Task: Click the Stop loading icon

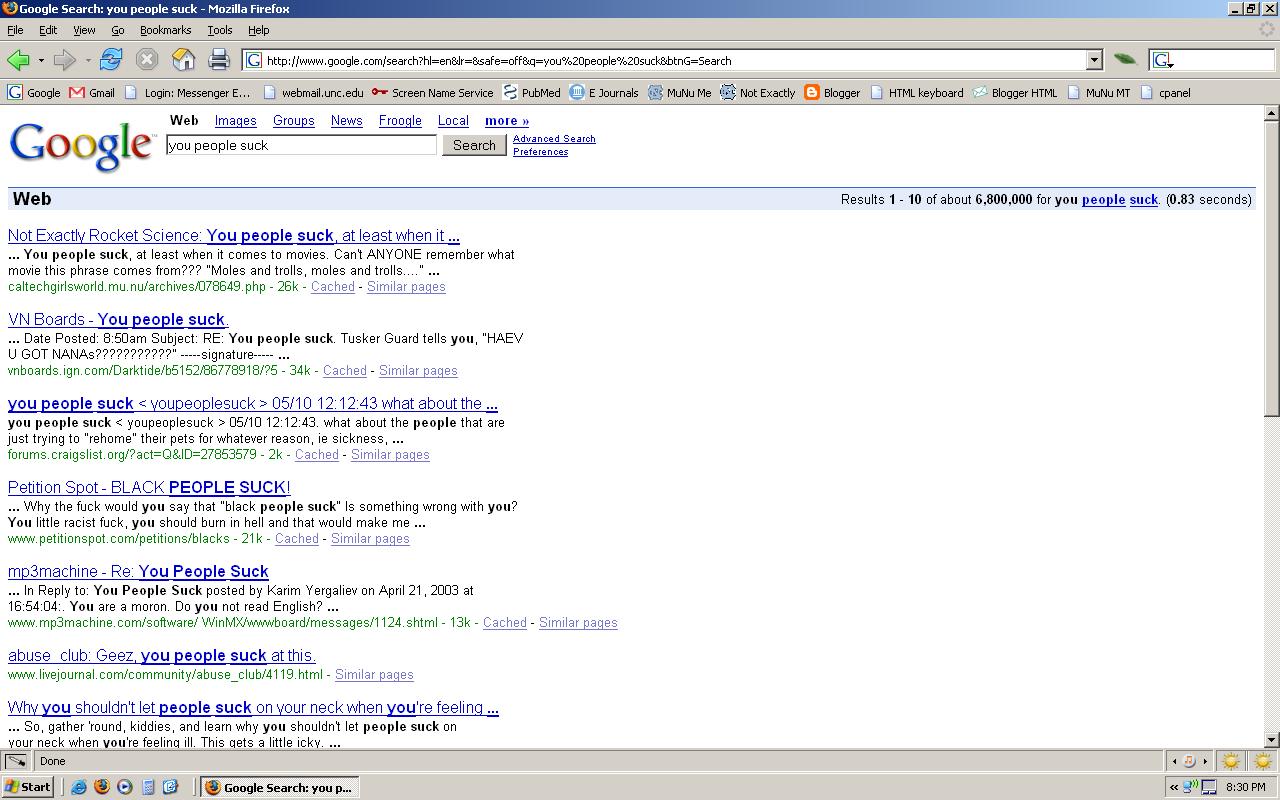Action: coord(147,60)
